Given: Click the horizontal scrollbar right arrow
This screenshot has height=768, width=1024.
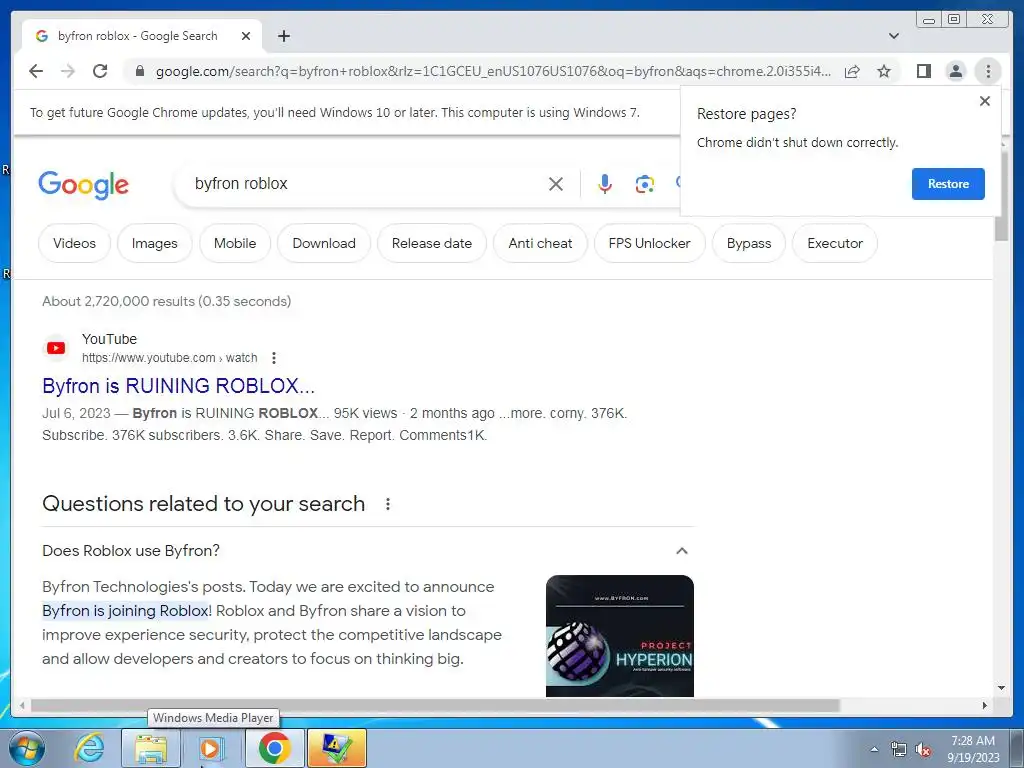Looking at the screenshot, I should point(985,705).
